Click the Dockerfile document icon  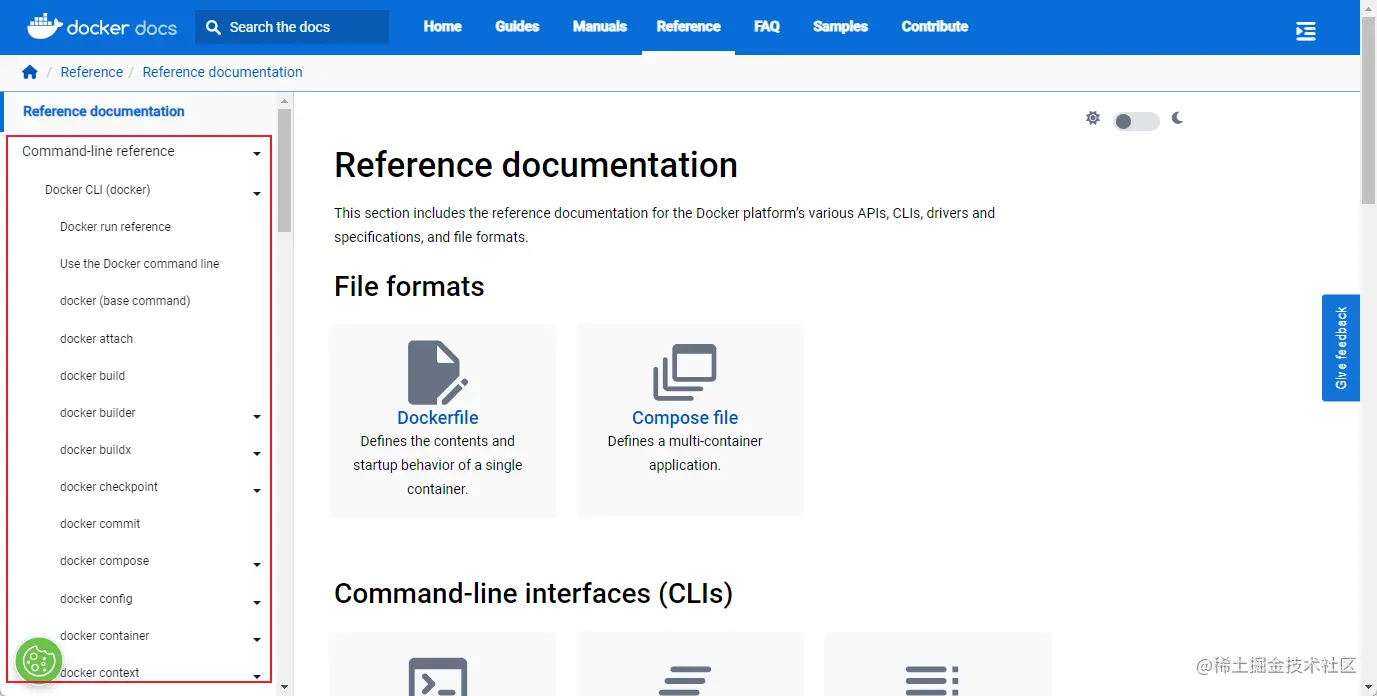[x=438, y=373]
